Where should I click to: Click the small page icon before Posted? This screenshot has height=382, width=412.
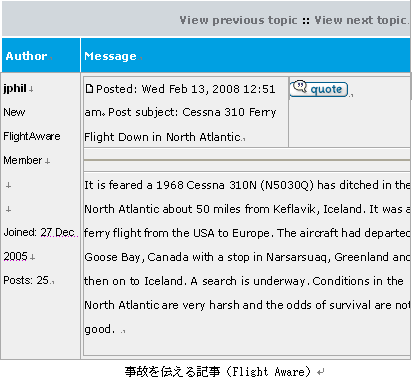89,89
